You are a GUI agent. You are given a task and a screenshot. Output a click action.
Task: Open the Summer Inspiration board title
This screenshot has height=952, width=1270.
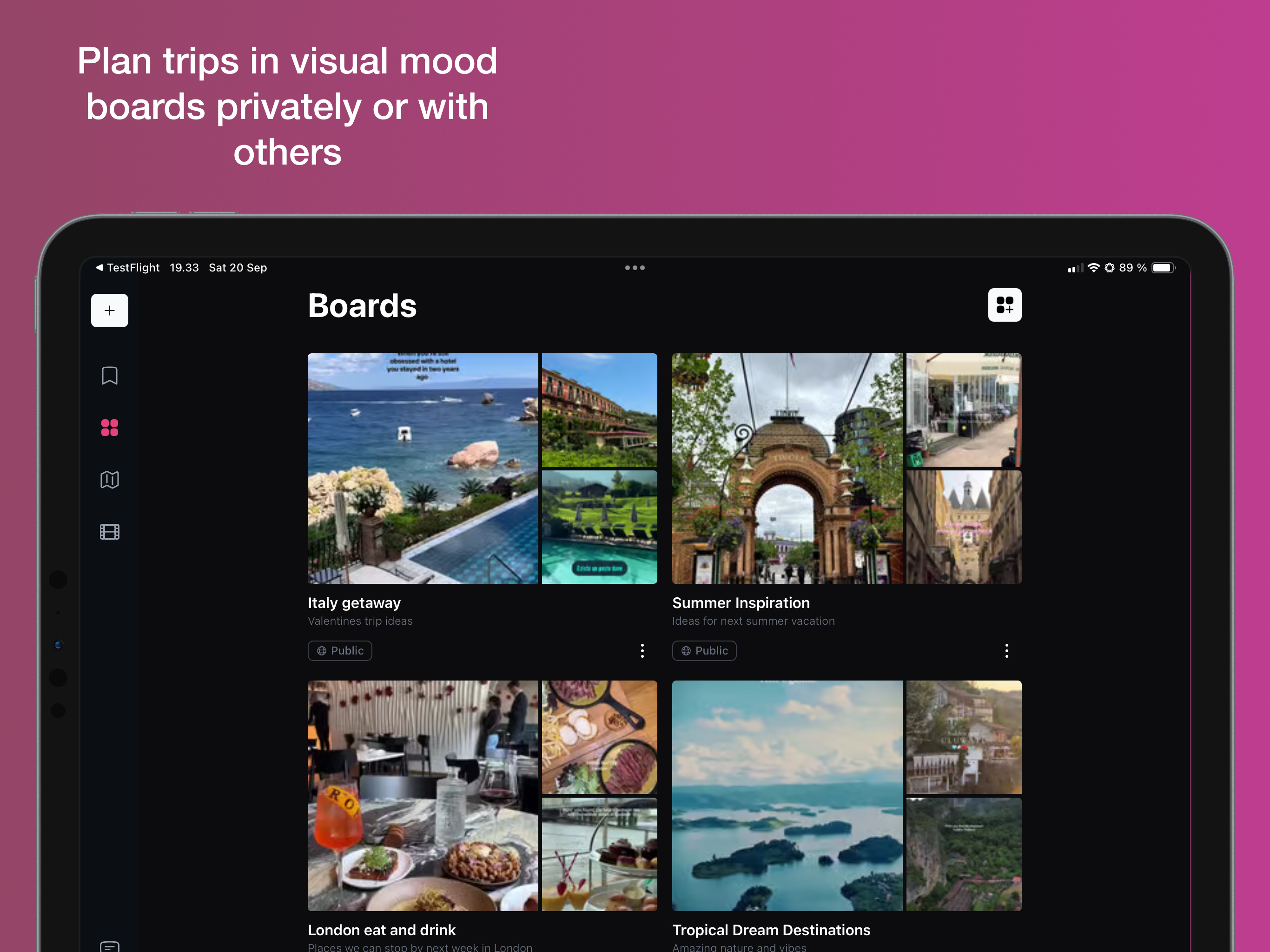click(741, 603)
